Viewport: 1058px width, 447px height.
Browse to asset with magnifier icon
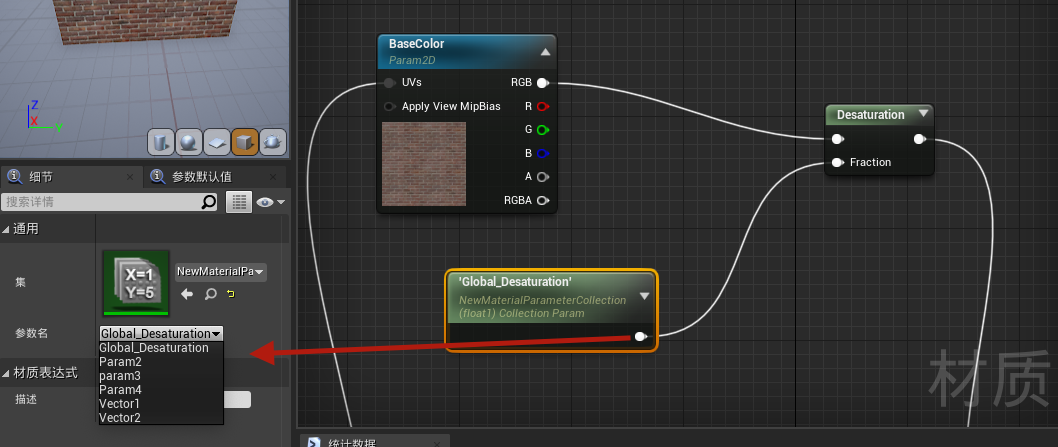tap(210, 294)
